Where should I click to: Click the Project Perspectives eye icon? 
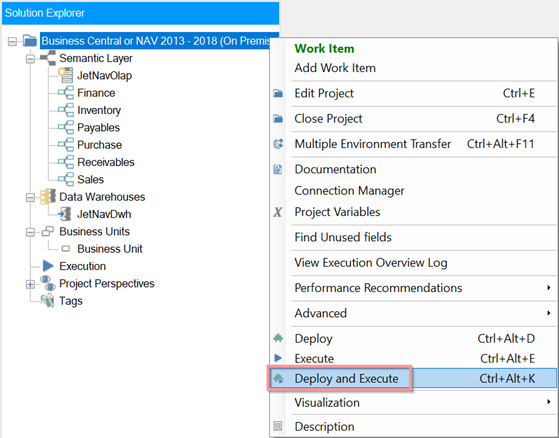pyautogui.click(x=48, y=283)
